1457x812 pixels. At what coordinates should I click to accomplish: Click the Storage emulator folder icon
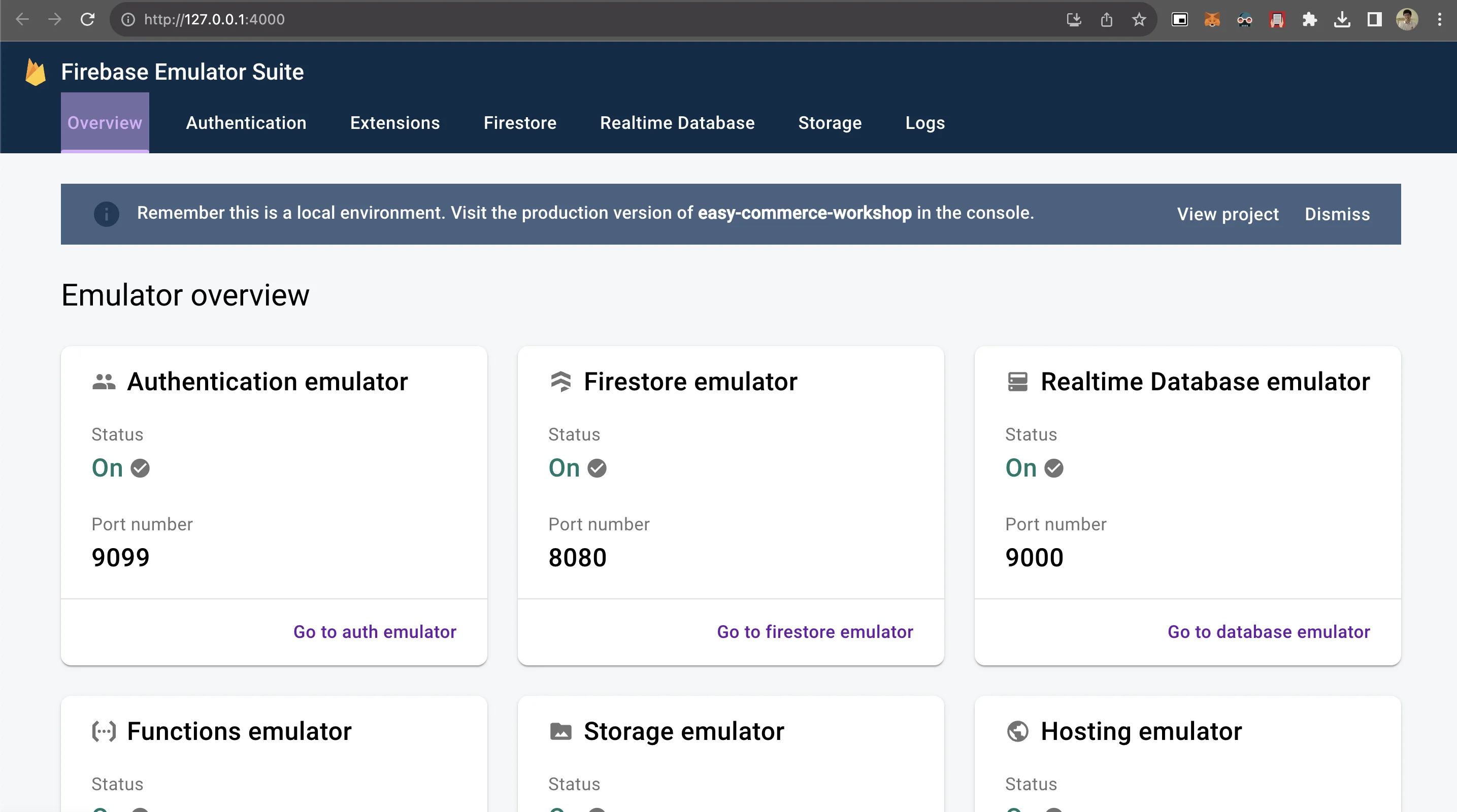tap(560, 732)
